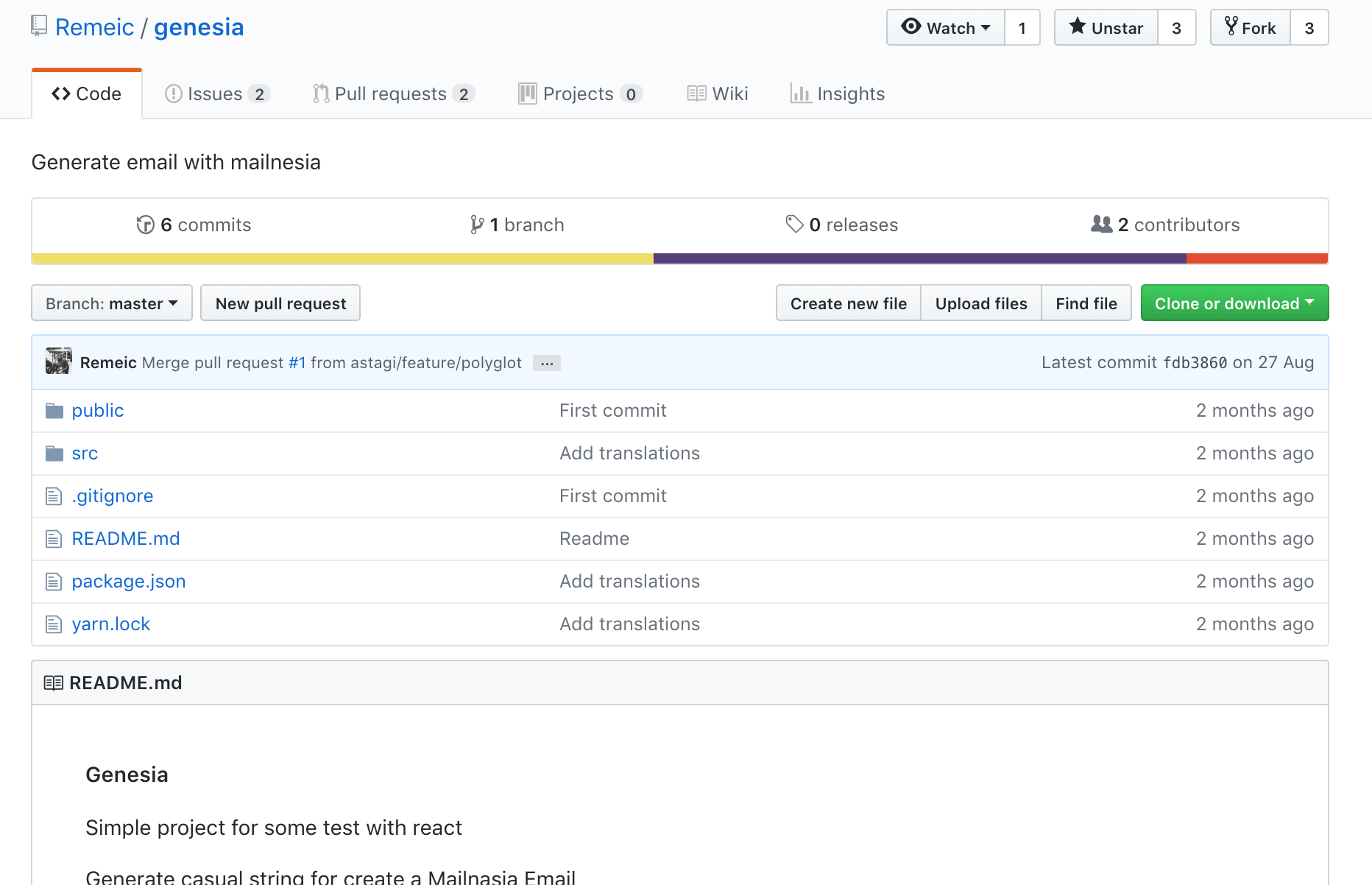This screenshot has height=885, width=1372.
Task: View the stargazers count 3
Action: click(x=1177, y=28)
